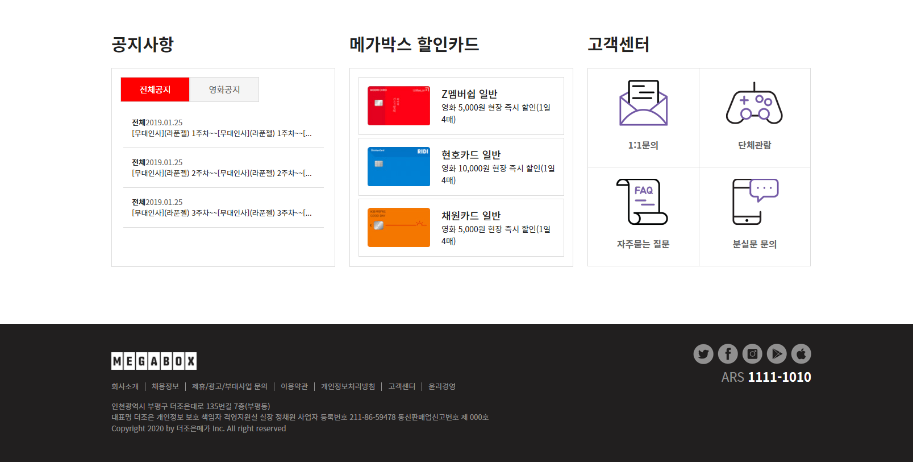Open the 윤리경영 footer link
Viewport: 913px width, 462px height.
[442, 386]
